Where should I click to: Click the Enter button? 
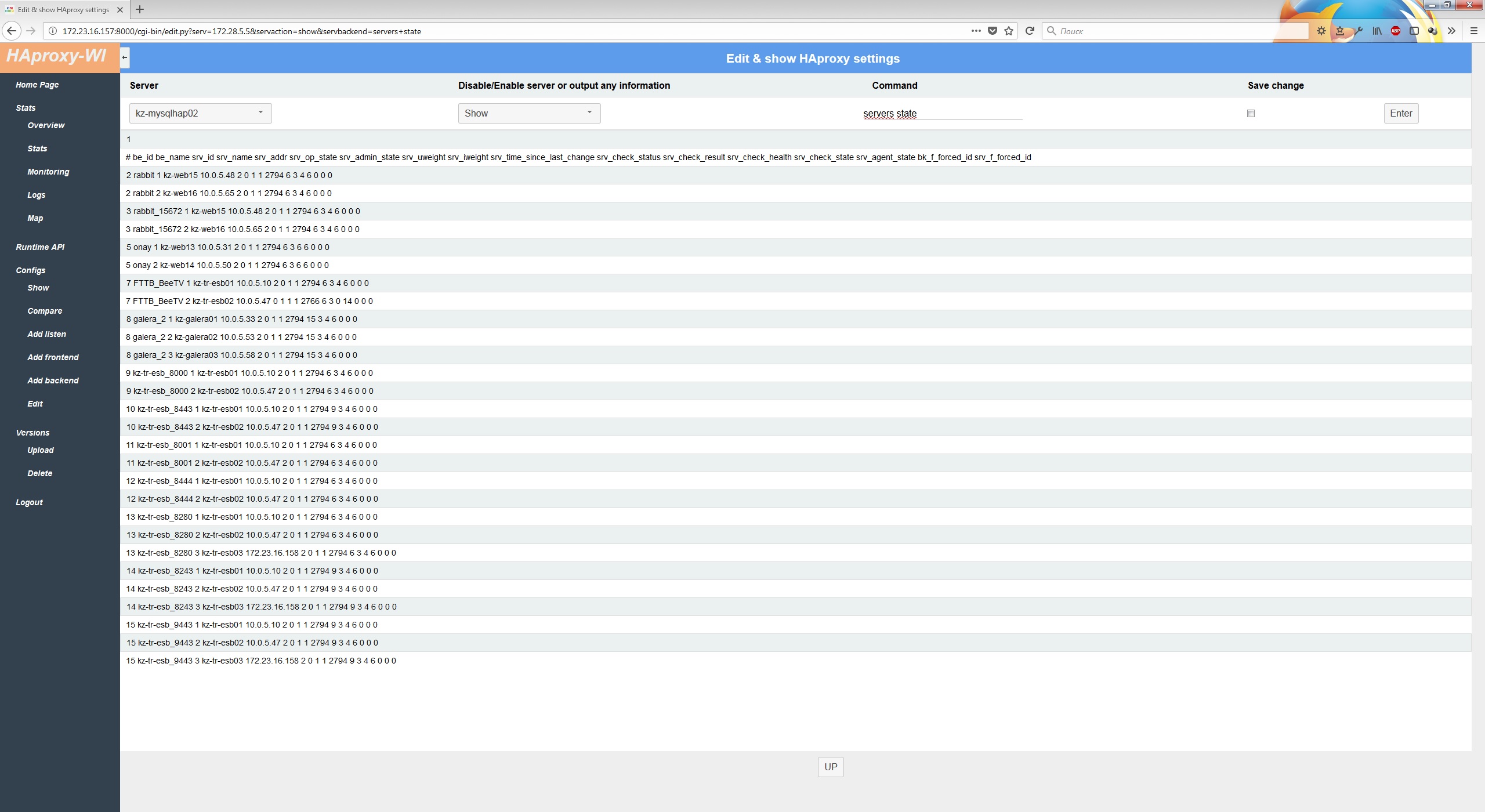pos(1401,113)
